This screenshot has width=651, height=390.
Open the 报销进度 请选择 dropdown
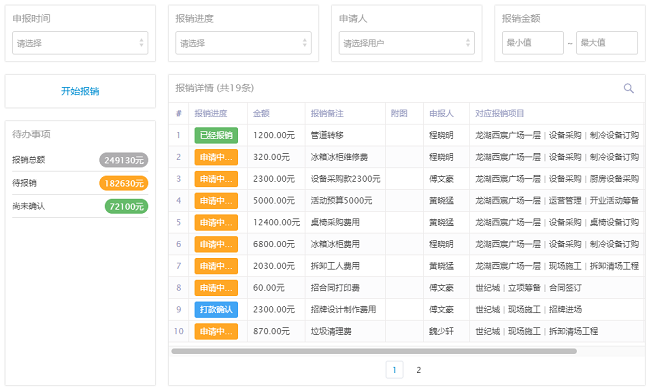click(x=243, y=43)
